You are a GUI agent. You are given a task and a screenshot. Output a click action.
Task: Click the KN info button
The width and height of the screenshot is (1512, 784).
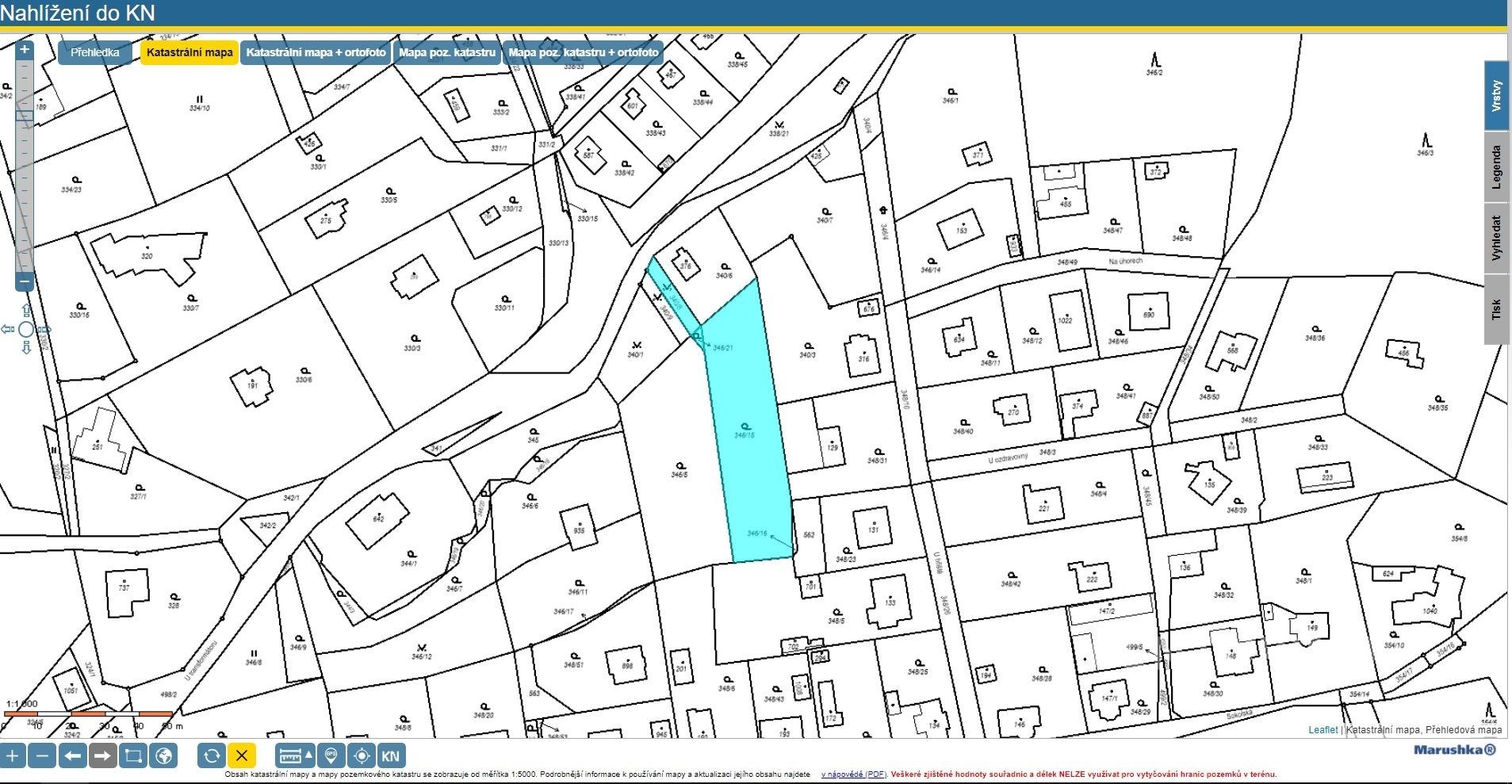point(391,755)
